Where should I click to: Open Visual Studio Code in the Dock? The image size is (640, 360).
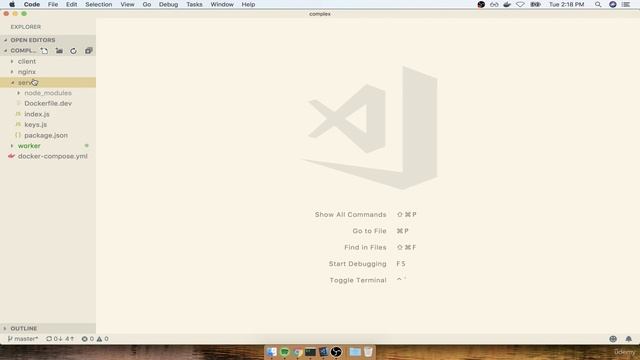(323, 351)
